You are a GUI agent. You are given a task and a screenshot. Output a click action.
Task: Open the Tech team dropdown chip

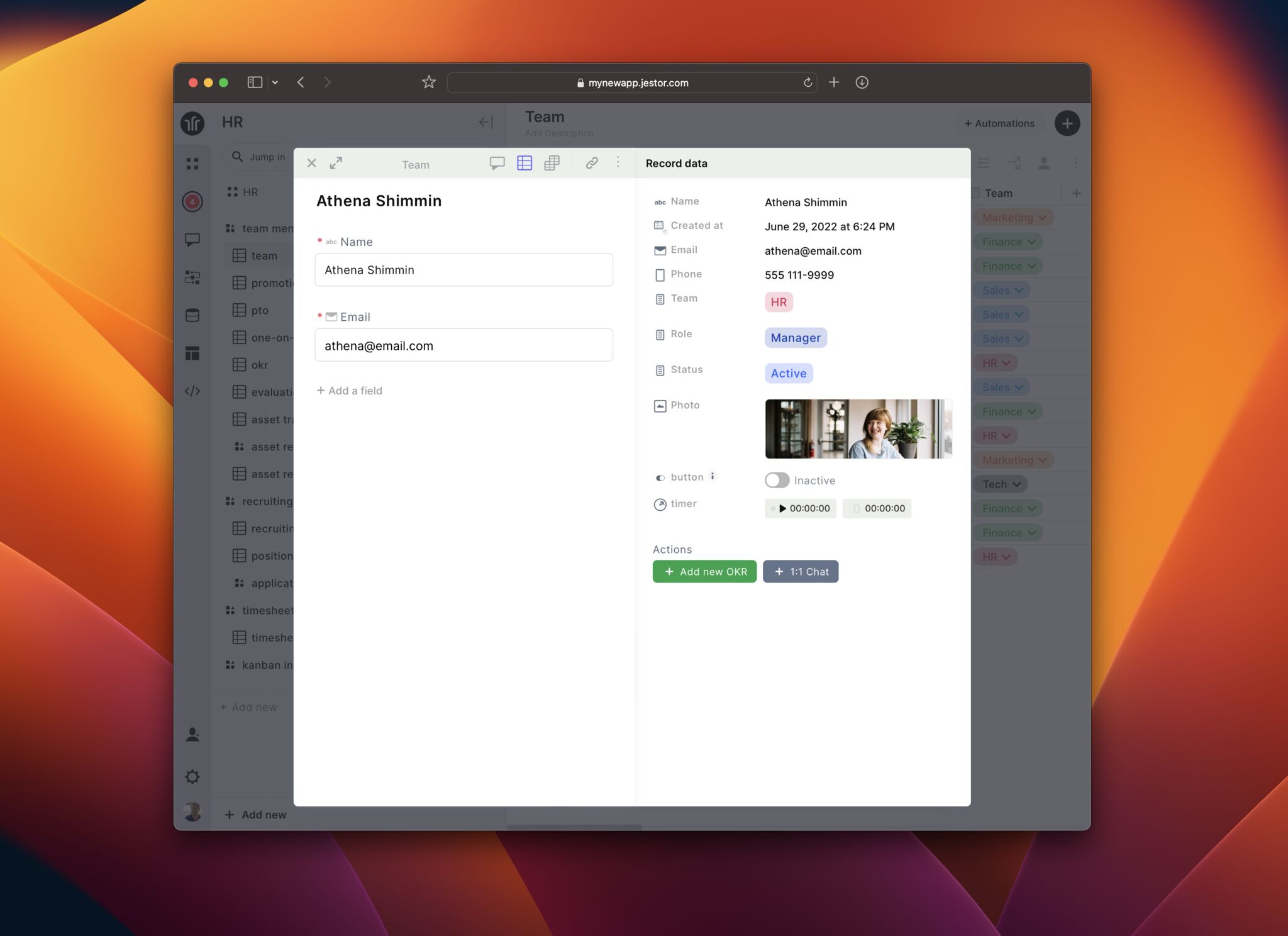(x=1001, y=484)
